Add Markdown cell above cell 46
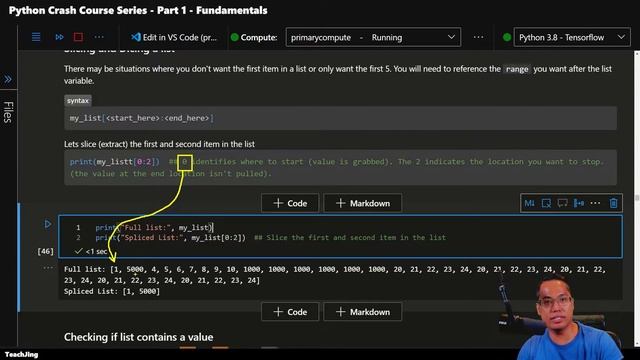640x360 pixels. (x=362, y=203)
